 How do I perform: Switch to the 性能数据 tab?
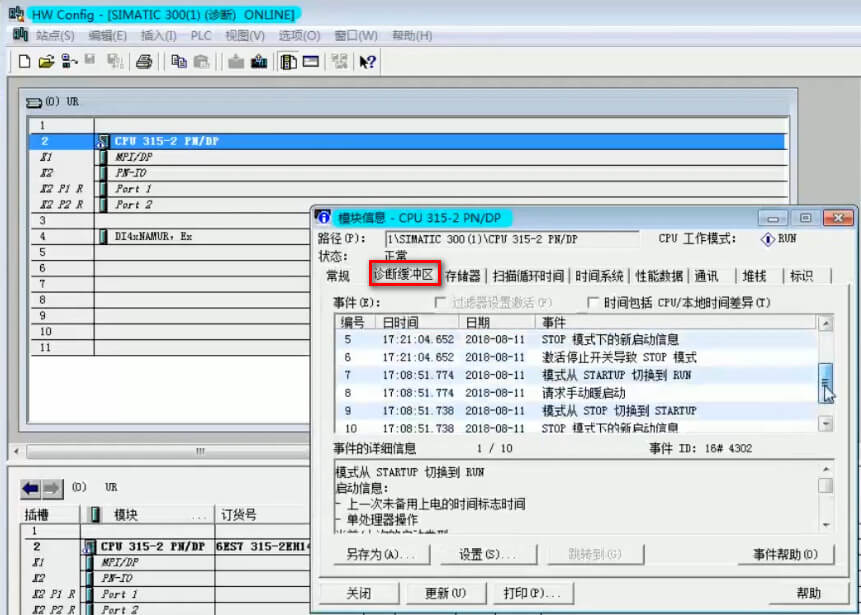click(659, 276)
